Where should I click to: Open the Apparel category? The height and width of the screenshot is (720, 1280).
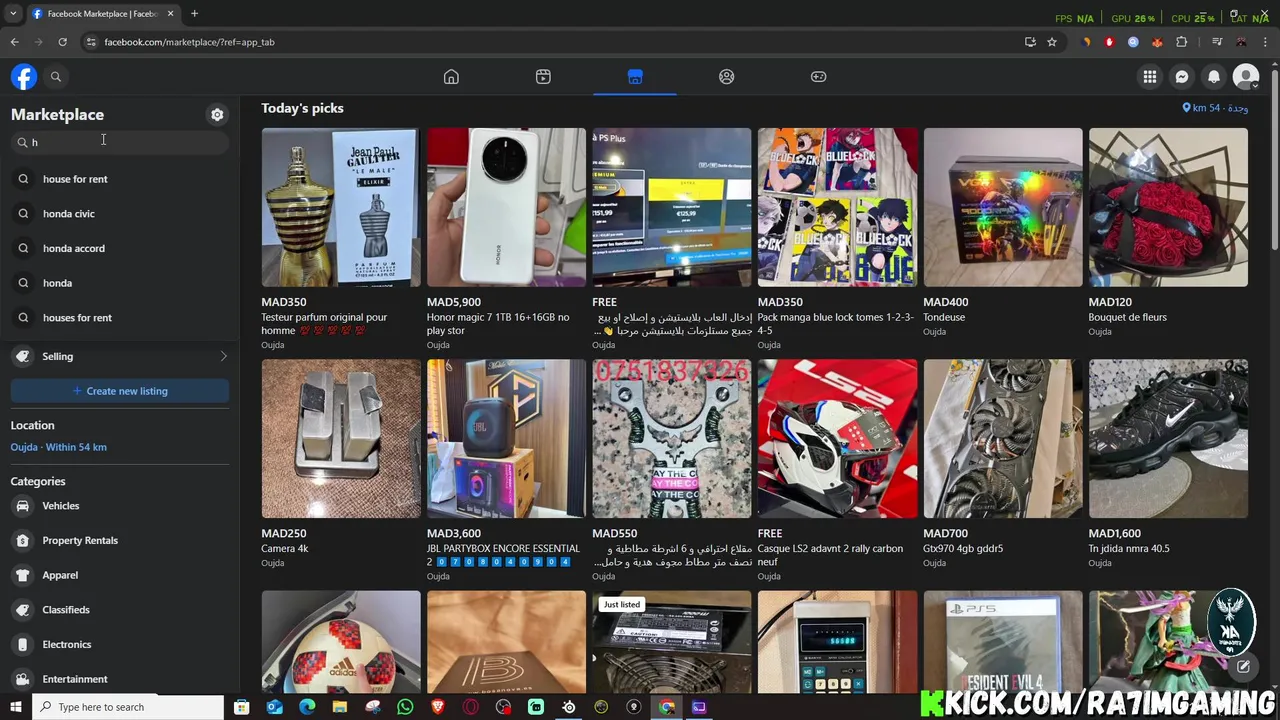pos(120,575)
